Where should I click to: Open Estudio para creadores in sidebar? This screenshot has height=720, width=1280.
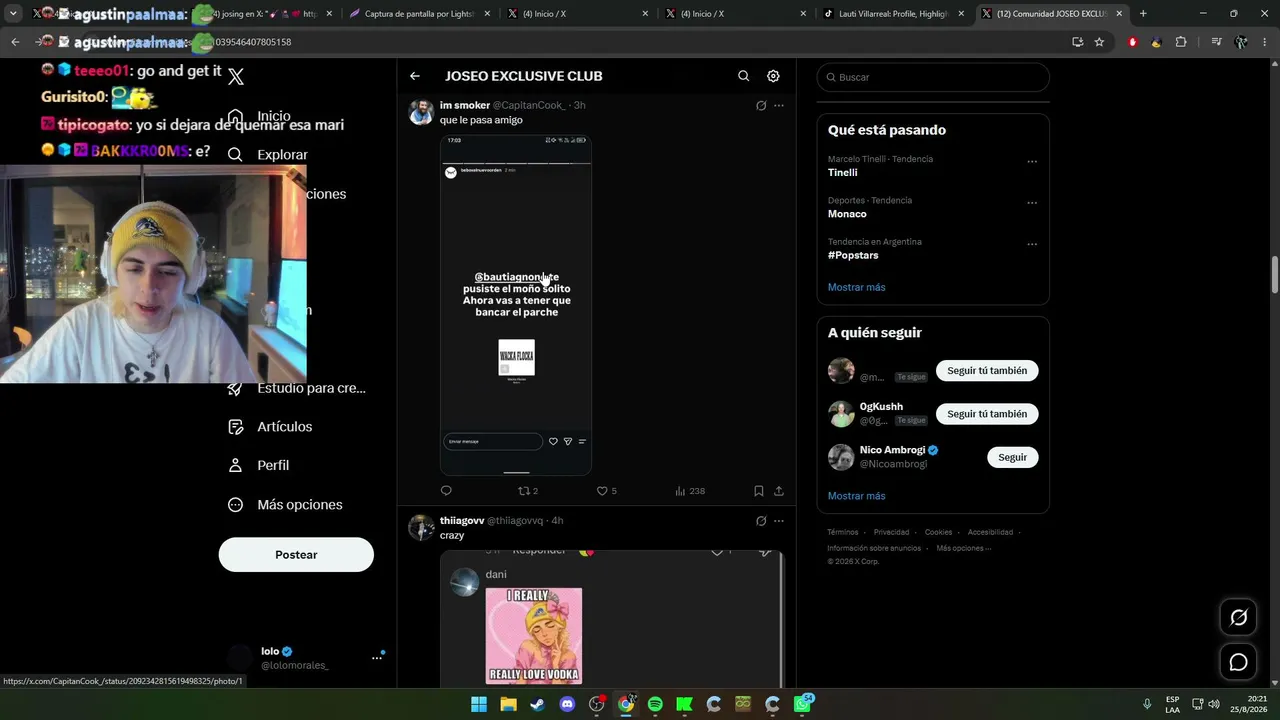pyautogui.click(x=296, y=388)
